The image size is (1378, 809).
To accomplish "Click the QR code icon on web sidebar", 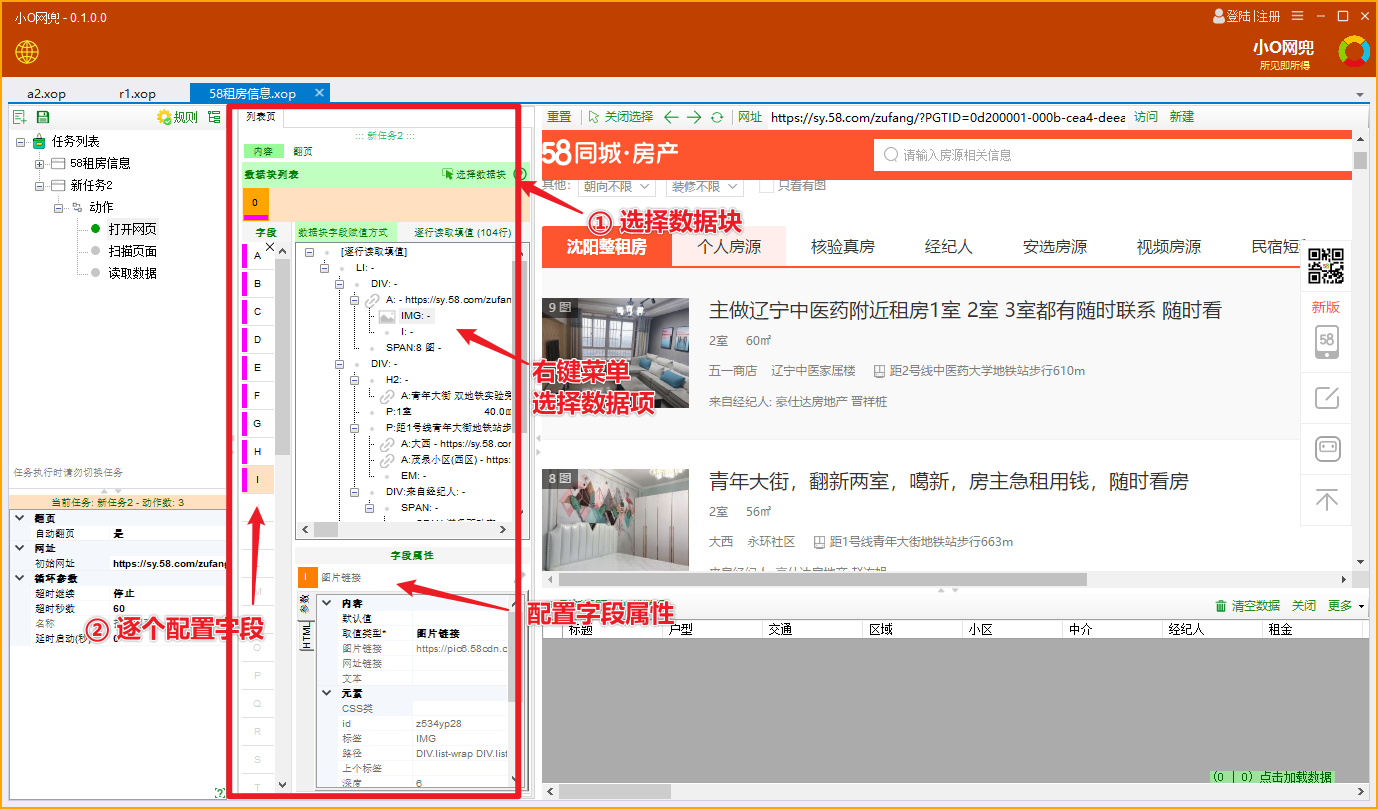I will (x=1326, y=265).
